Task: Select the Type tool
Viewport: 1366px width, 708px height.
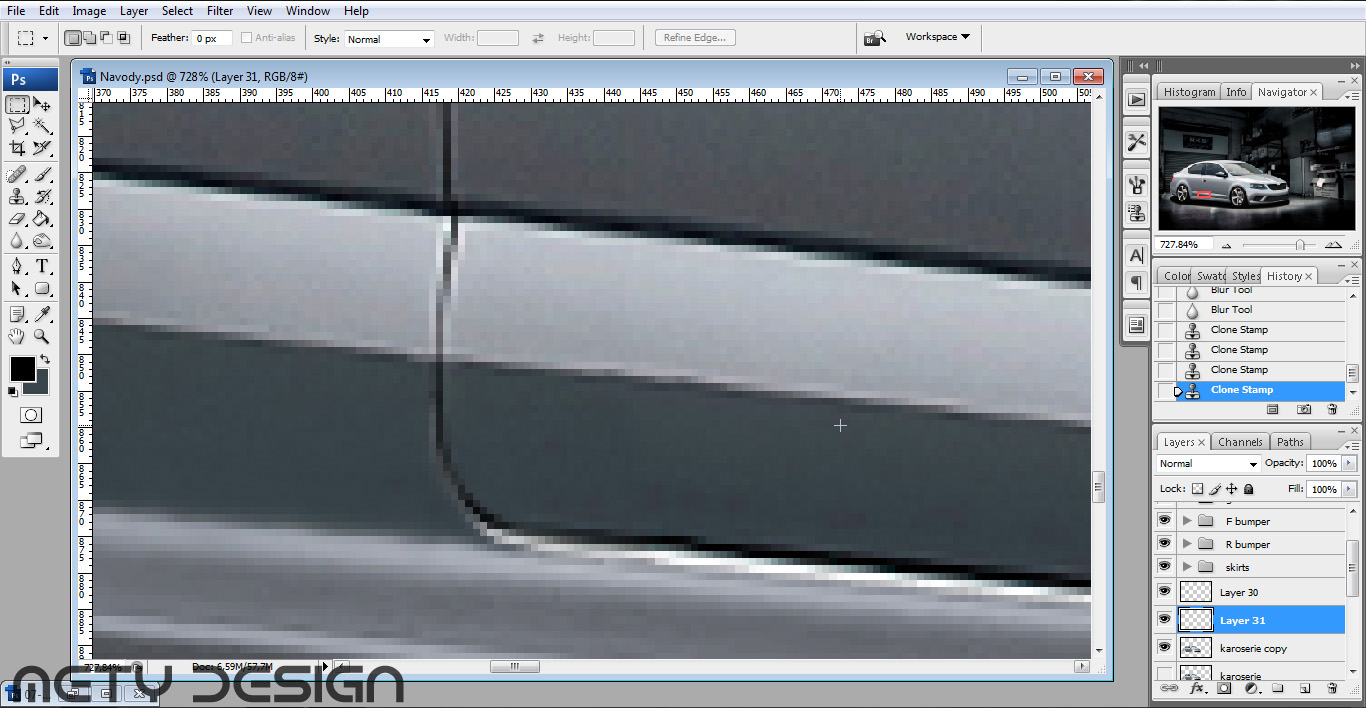Action: tap(42, 267)
